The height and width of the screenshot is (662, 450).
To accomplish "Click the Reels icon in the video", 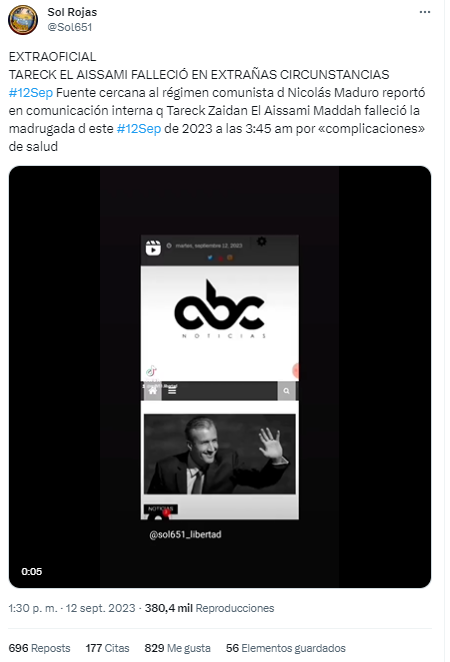I will (153, 247).
